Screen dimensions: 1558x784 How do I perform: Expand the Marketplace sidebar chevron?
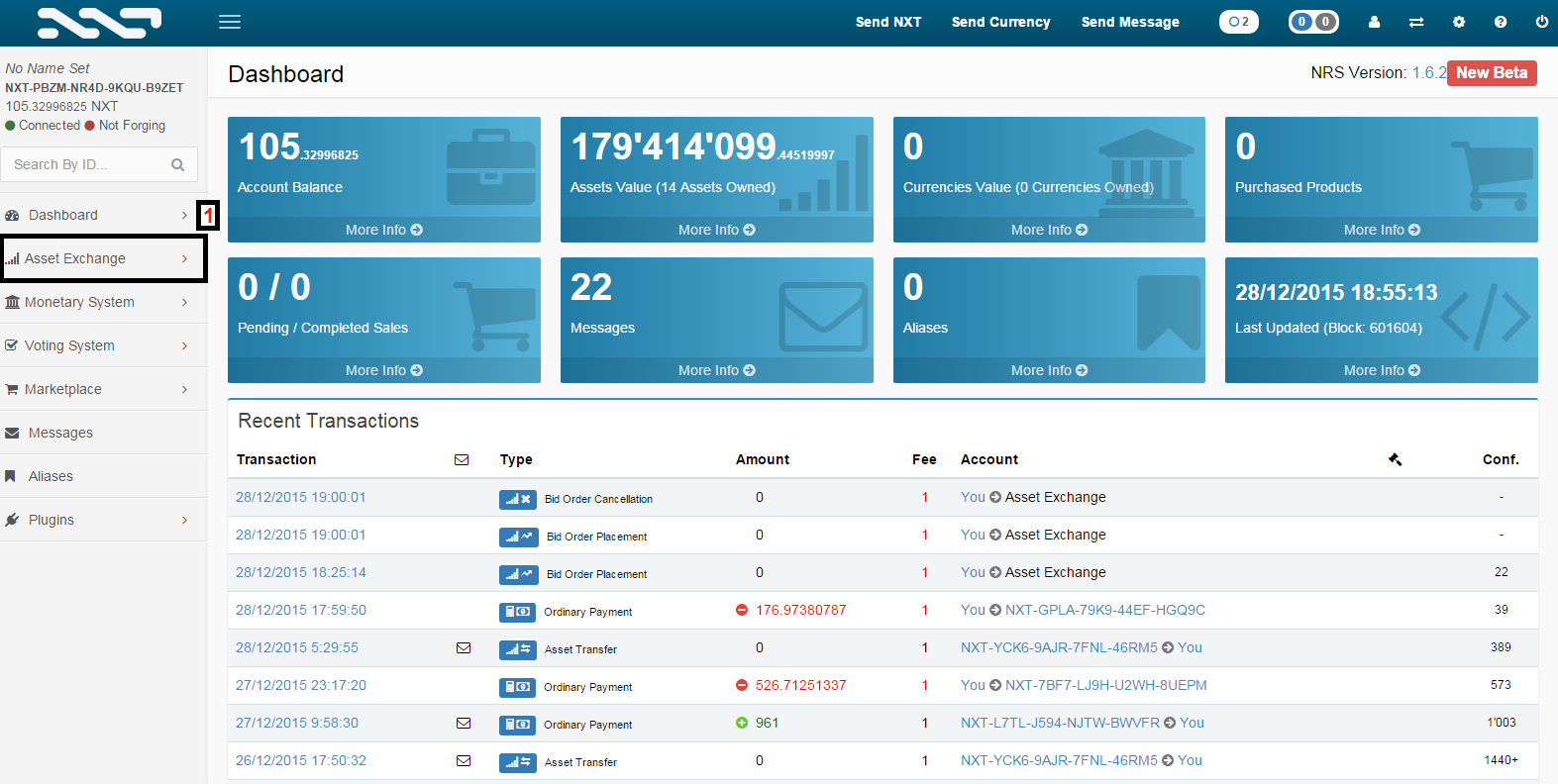coord(184,389)
